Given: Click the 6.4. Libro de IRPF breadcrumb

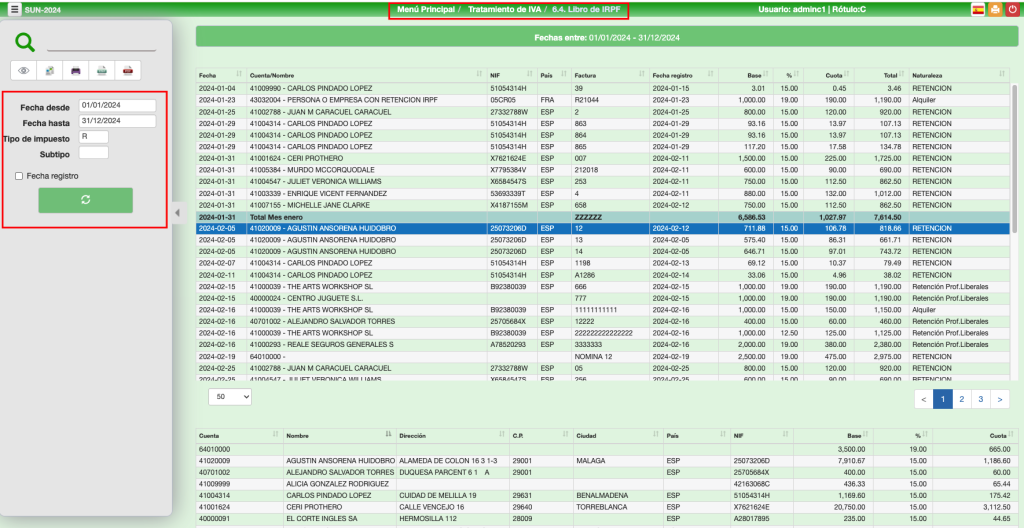Looking at the screenshot, I should [586, 10].
